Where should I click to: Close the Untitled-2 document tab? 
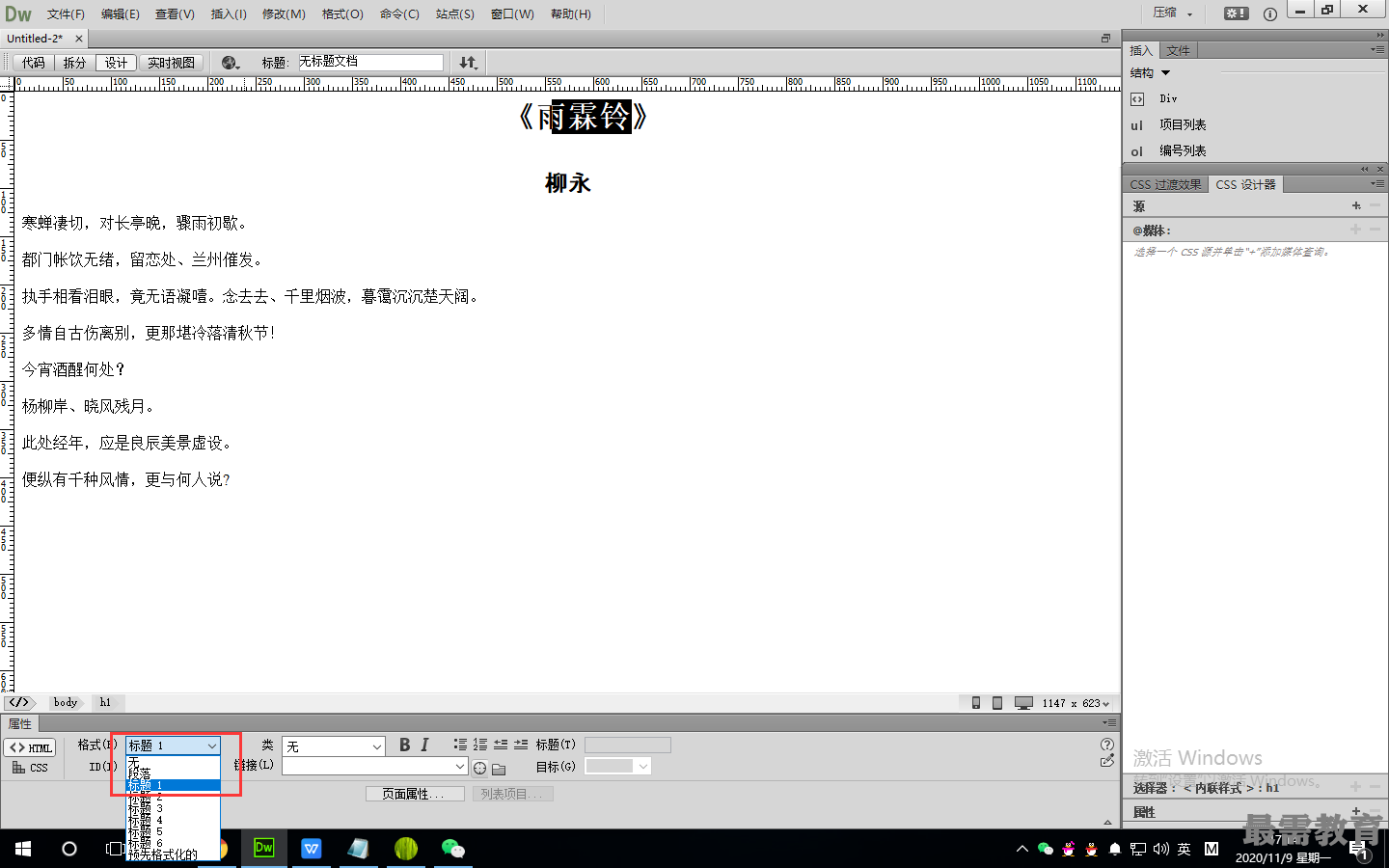coord(79,39)
